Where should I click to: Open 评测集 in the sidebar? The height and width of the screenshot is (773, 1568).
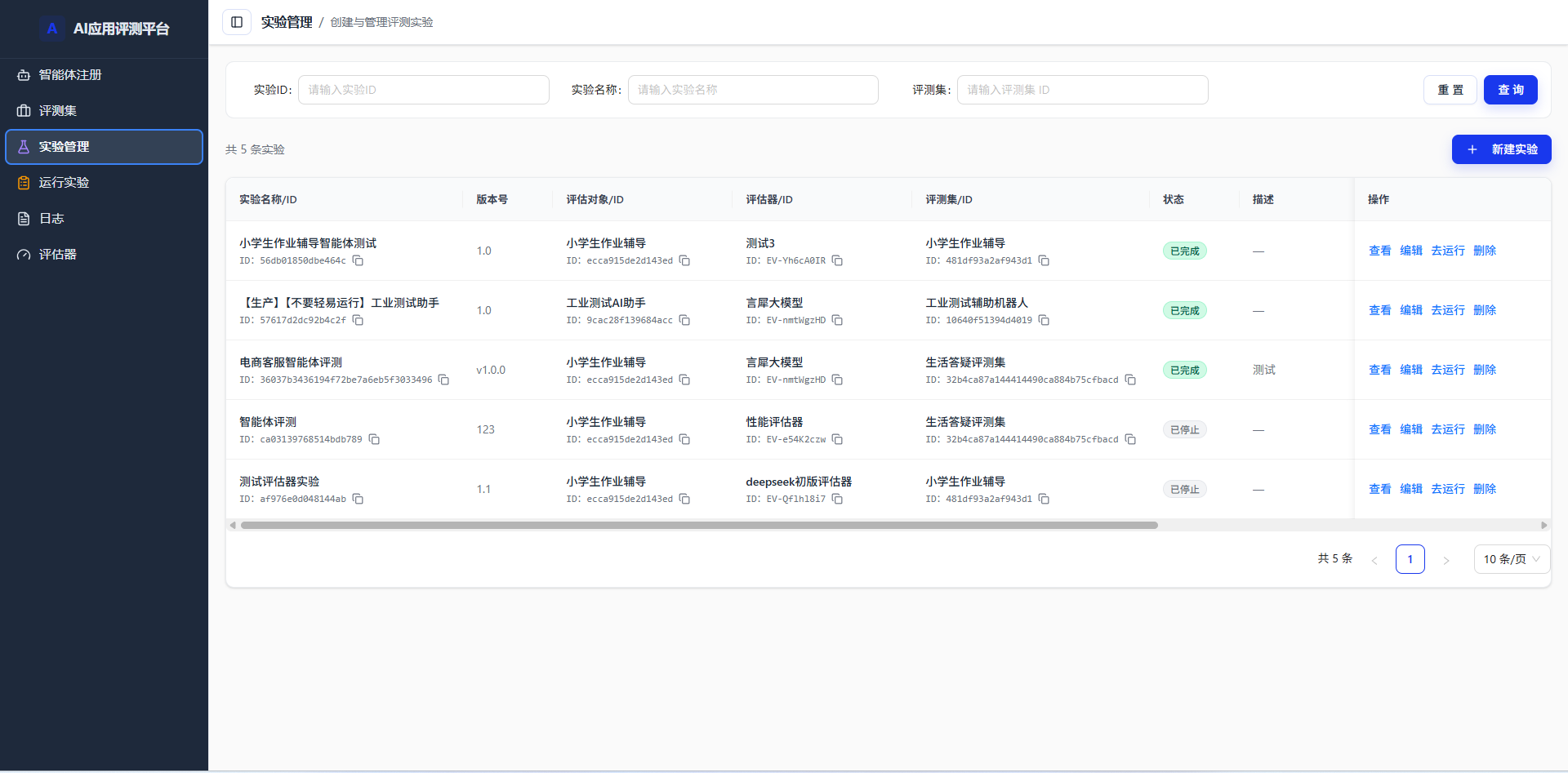(104, 111)
